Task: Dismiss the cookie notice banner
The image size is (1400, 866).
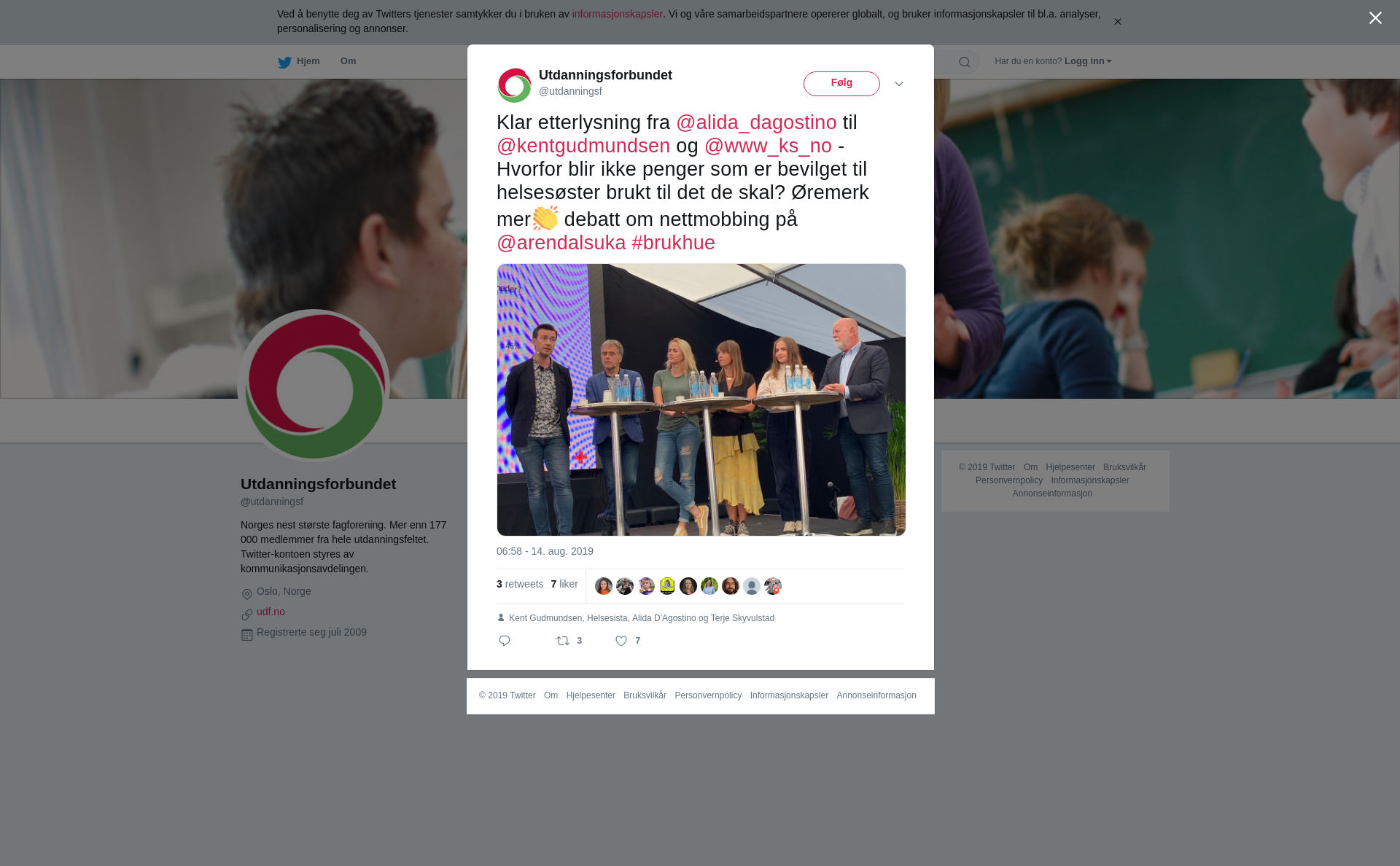Action: coord(1117,22)
